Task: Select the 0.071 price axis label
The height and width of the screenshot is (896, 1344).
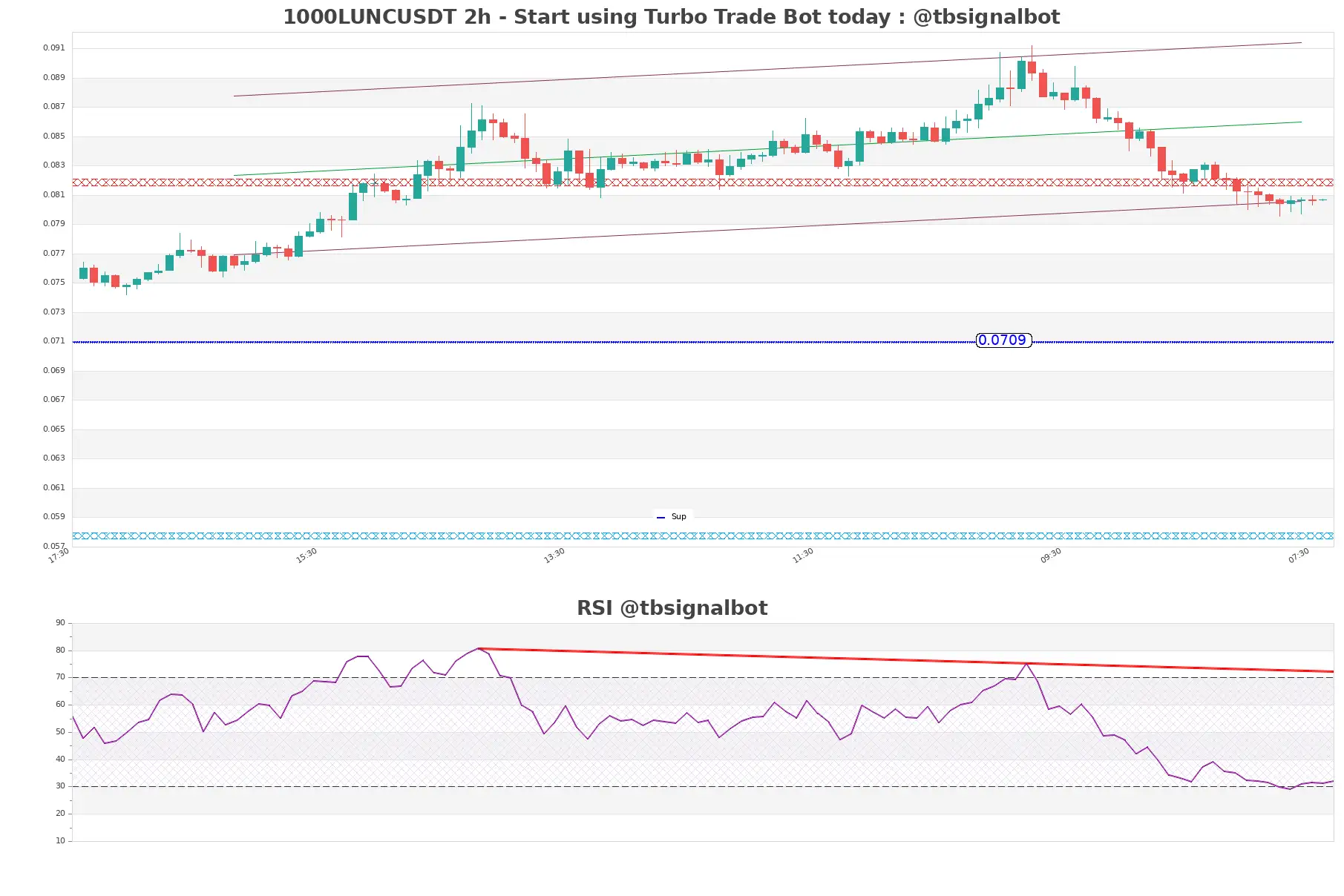Action: pyautogui.click(x=53, y=341)
